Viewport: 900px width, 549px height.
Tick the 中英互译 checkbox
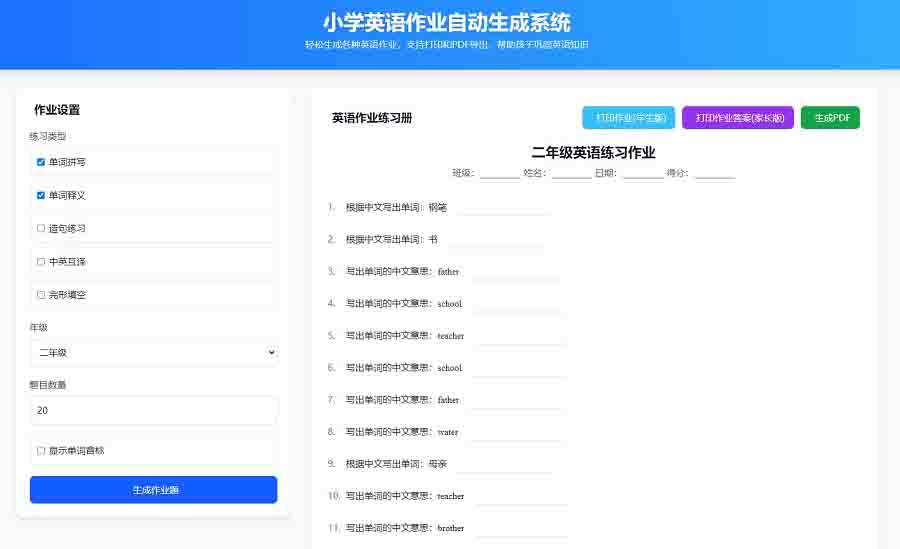coord(41,262)
